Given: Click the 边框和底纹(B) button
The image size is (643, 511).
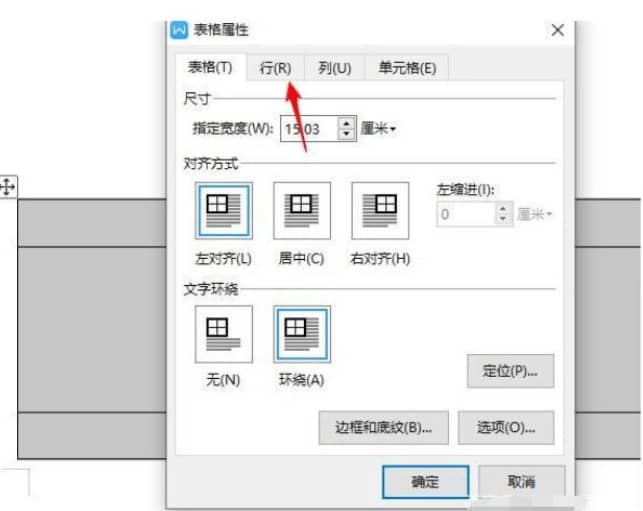Looking at the screenshot, I should [383, 428].
